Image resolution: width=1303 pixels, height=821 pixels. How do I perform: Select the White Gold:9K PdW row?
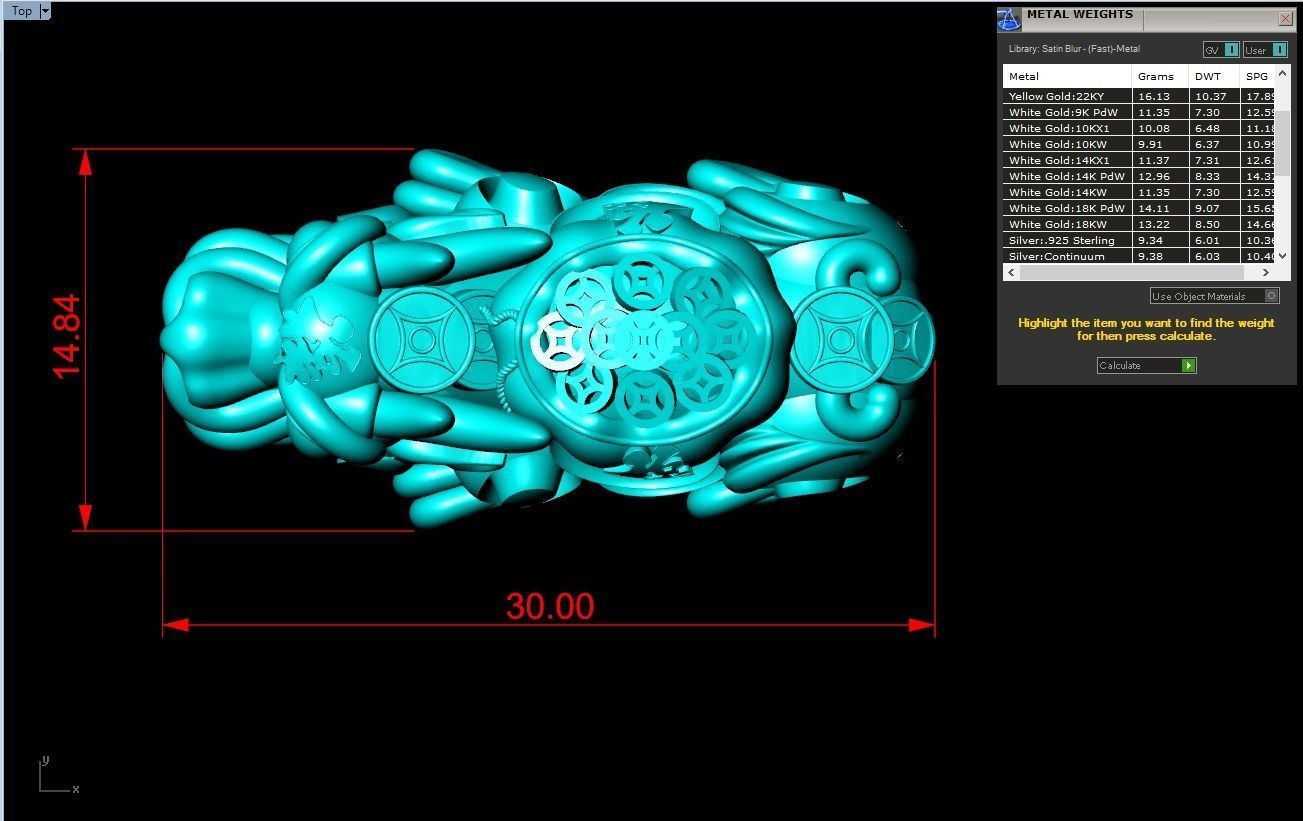click(x=1139, y=112)
